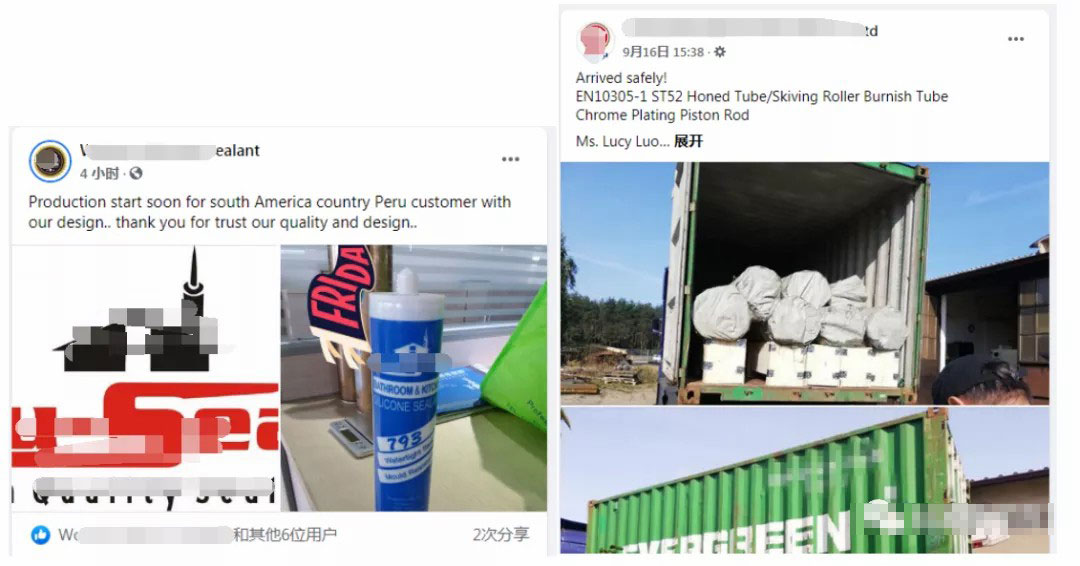This screenshot has height=566, width=1080.
Task: Open list of people who reacted 和其他6位用户
Action: pos(284,534)
